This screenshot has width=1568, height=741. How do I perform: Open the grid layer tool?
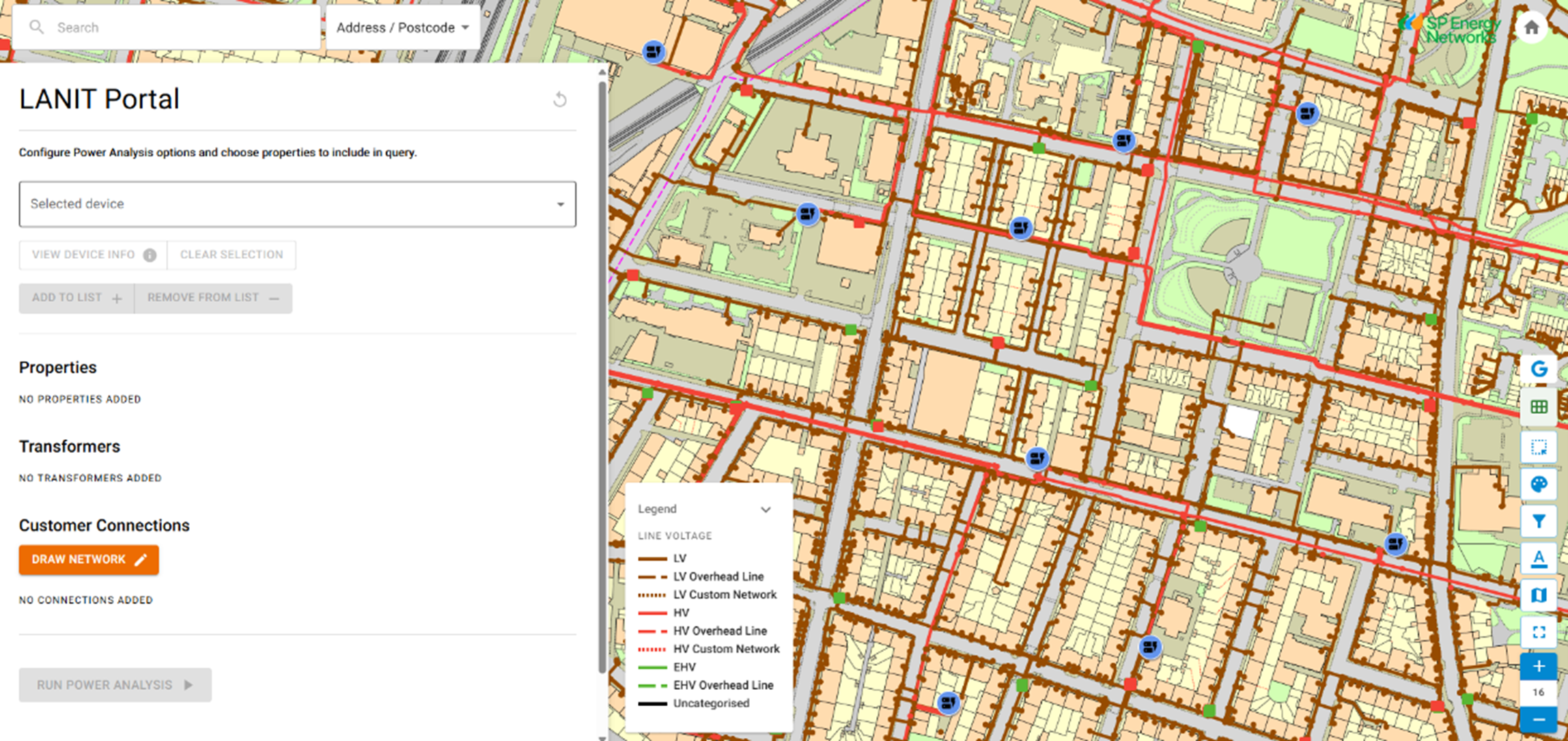pos(1539,406)
